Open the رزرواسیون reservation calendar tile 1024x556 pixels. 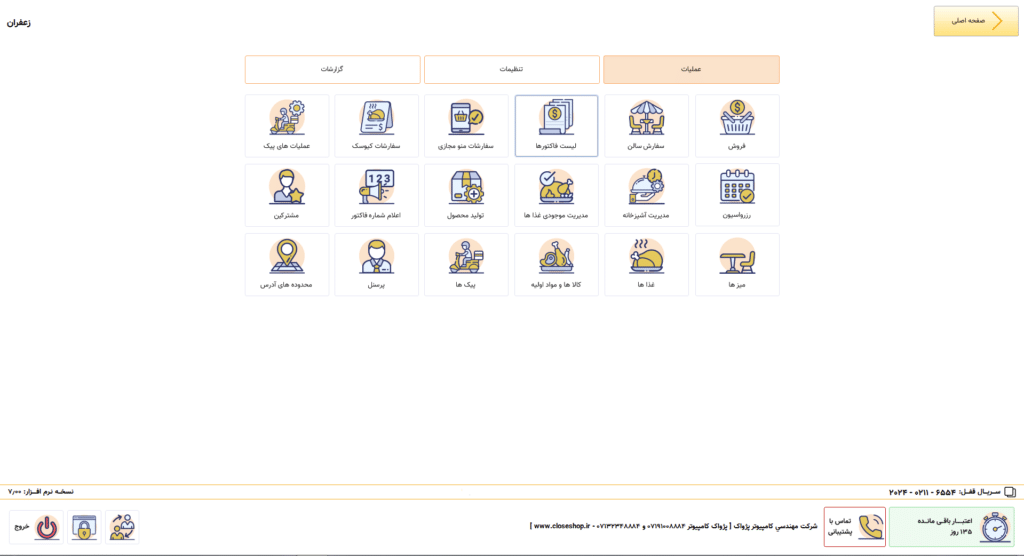tap(737, 195)
